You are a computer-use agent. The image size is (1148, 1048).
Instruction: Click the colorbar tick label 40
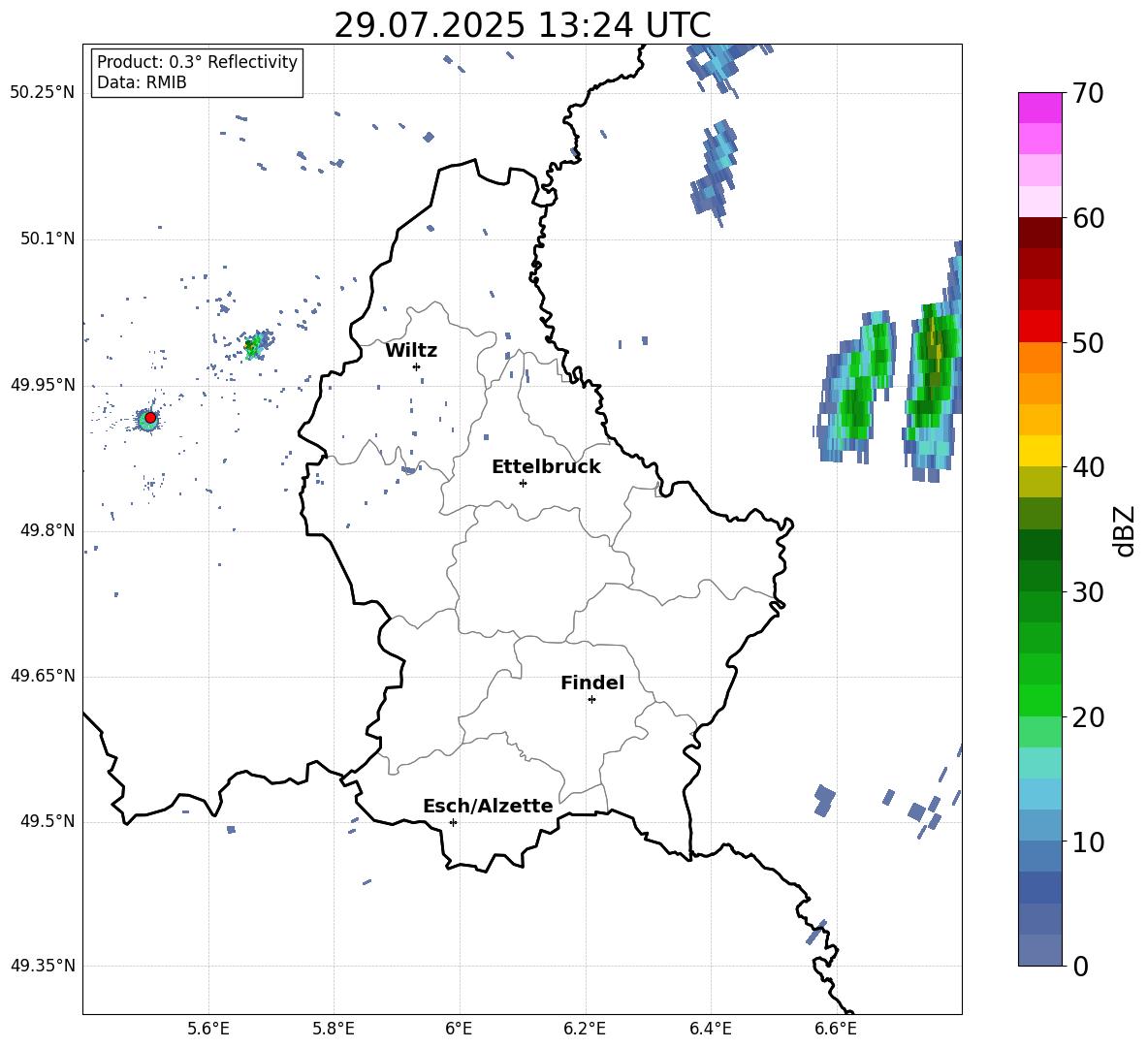[x=1087, y=467]
